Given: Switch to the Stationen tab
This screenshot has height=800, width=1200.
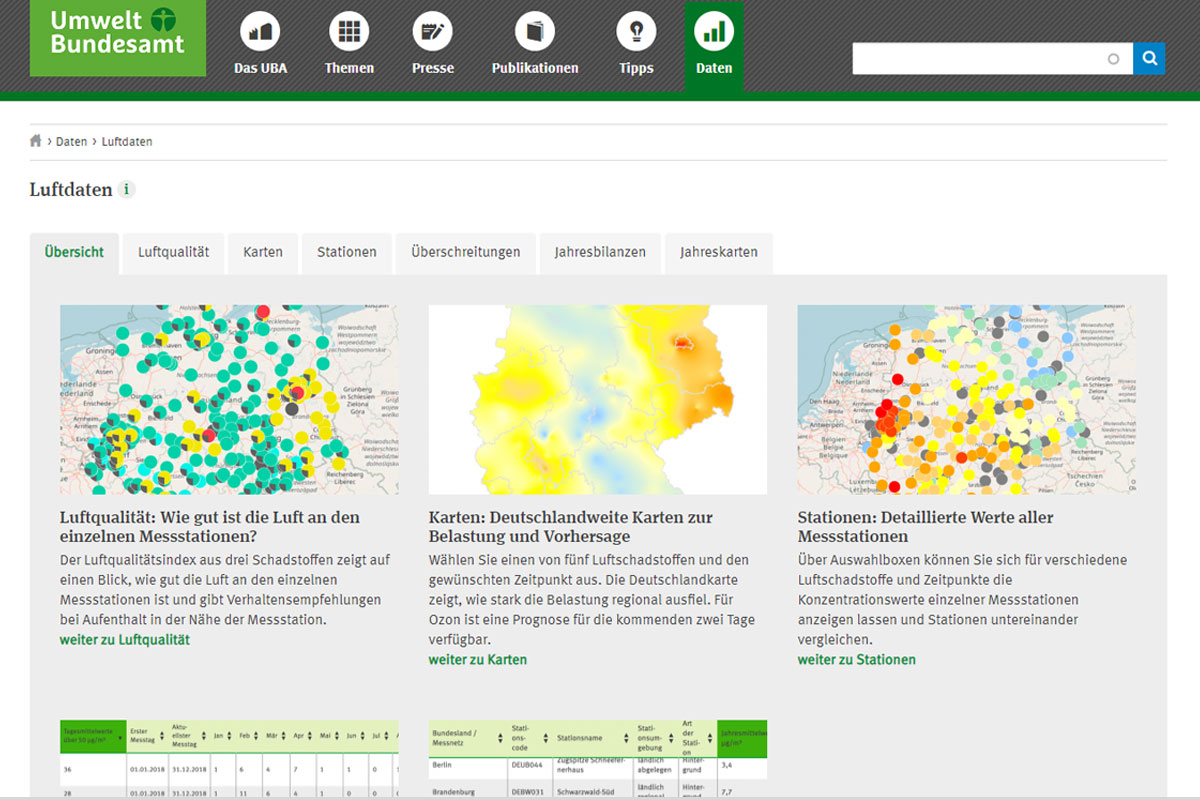Looking at the screenshot, I should pos(346,252).
